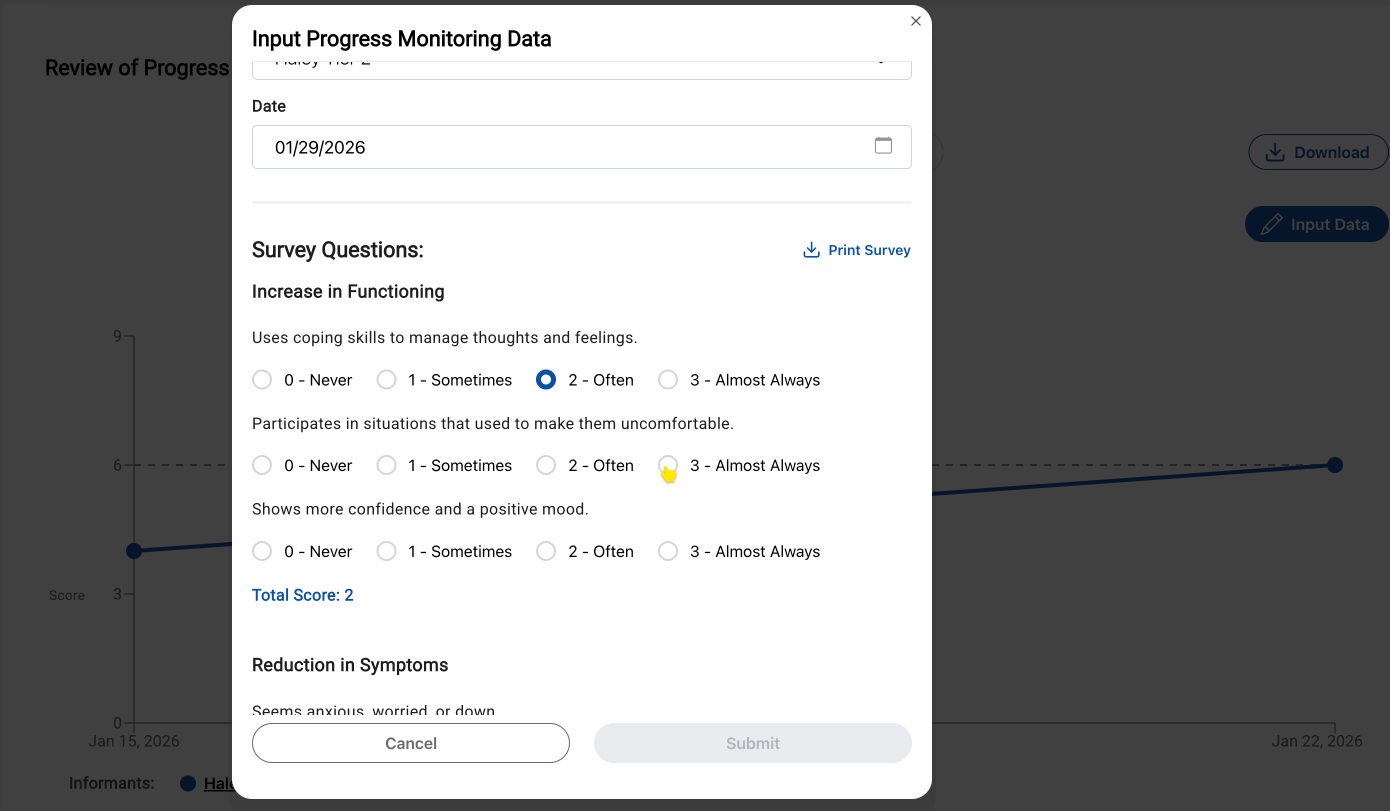Click the Total Score: 2 text
This screenshot has height=811, width=1390.
coord(302,595)
